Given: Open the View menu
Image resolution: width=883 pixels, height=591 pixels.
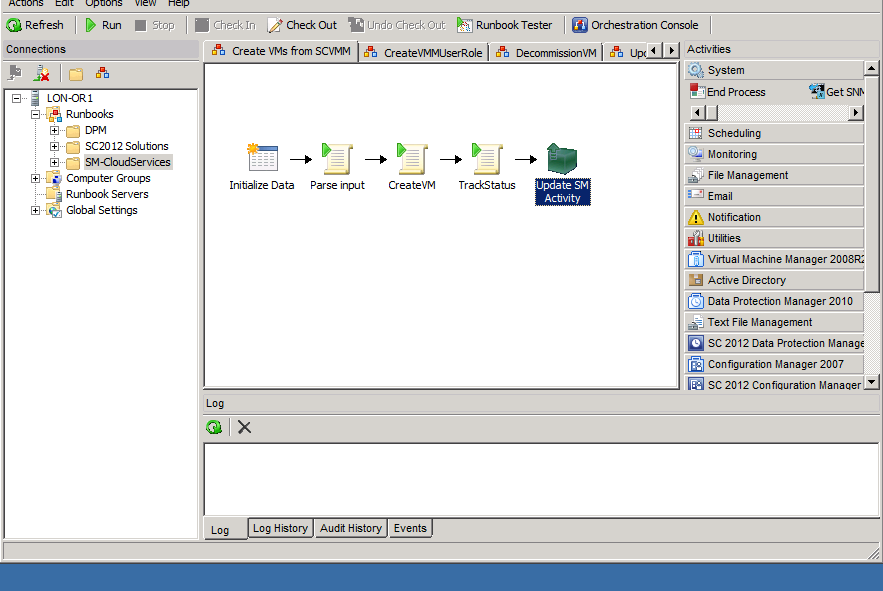Looking at the screenshot, I should click(x=145, y=3).
